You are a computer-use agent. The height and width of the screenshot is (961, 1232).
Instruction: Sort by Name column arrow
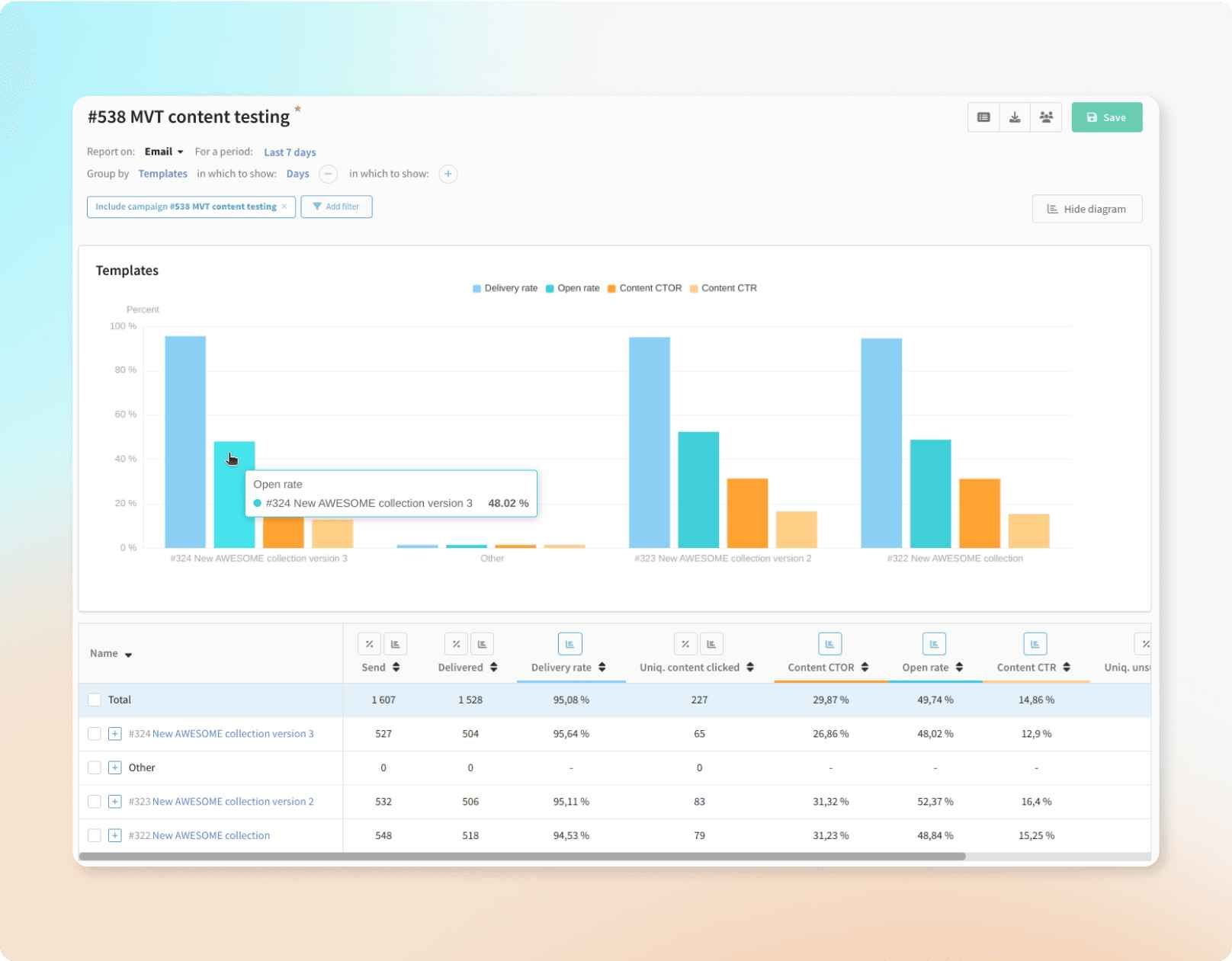[x=128, y=655]
